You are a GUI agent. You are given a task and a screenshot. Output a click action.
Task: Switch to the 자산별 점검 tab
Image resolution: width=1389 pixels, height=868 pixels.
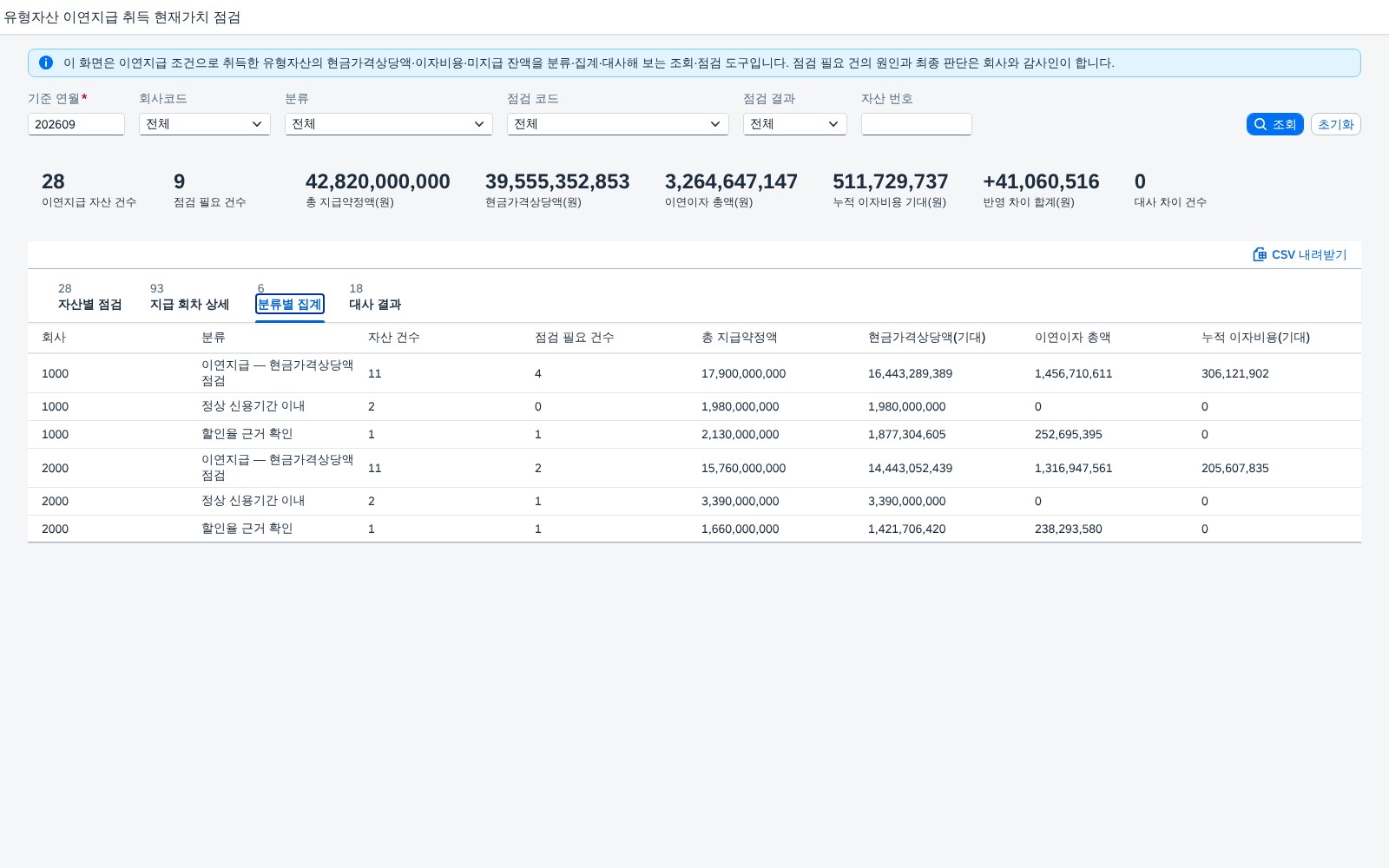pyautogui.click(x=89, y=304)
